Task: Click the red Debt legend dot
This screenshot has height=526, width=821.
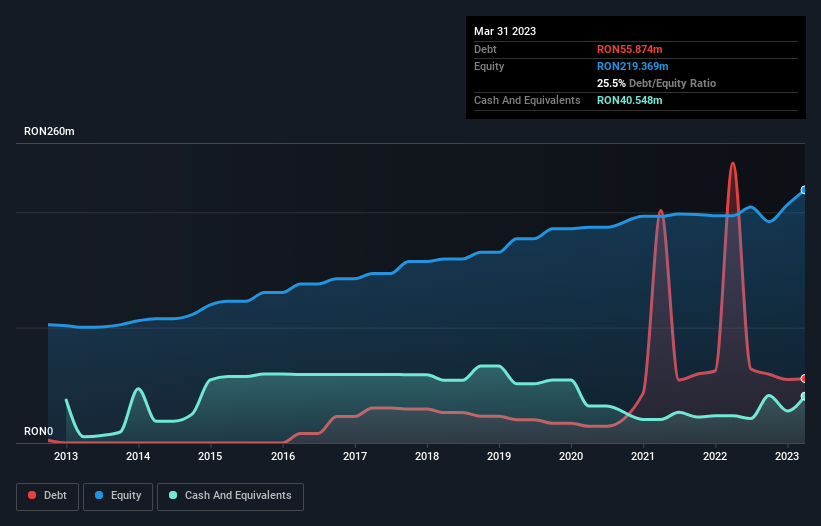Action: tap(32, 495)
